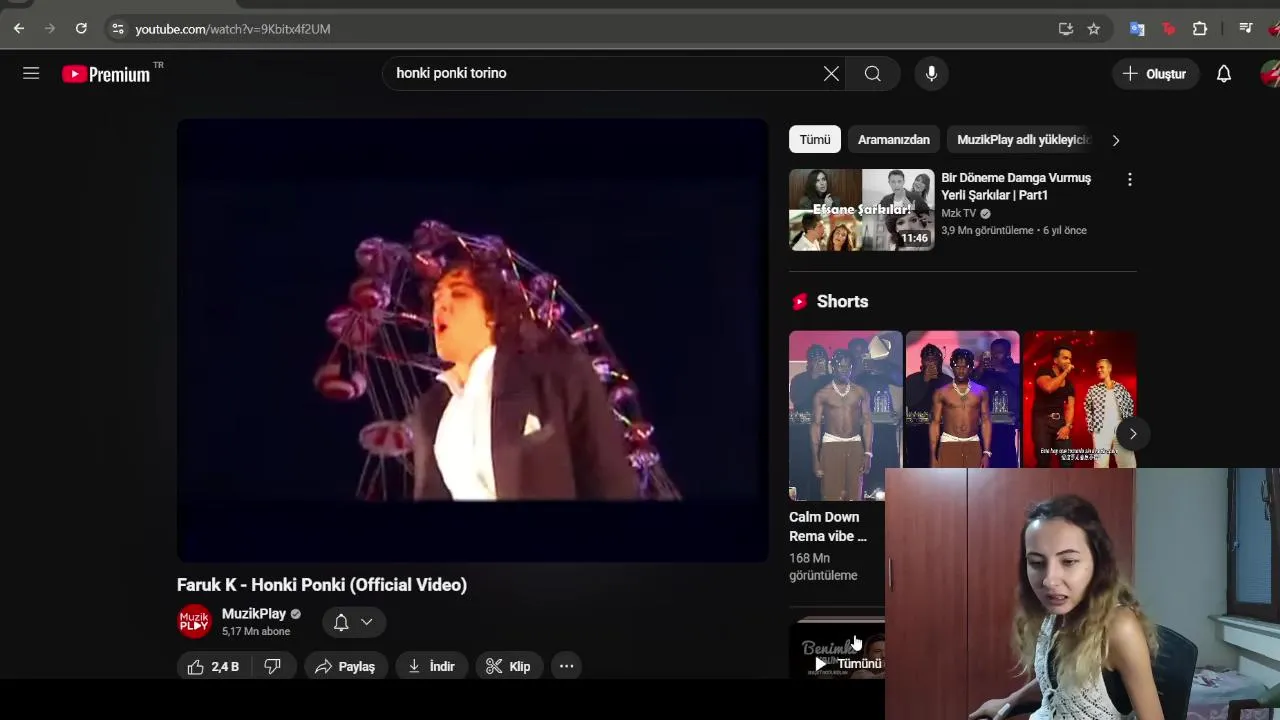Click the Klip clip button
Viewport: 1280px width, 720px height.
[508, 666]
